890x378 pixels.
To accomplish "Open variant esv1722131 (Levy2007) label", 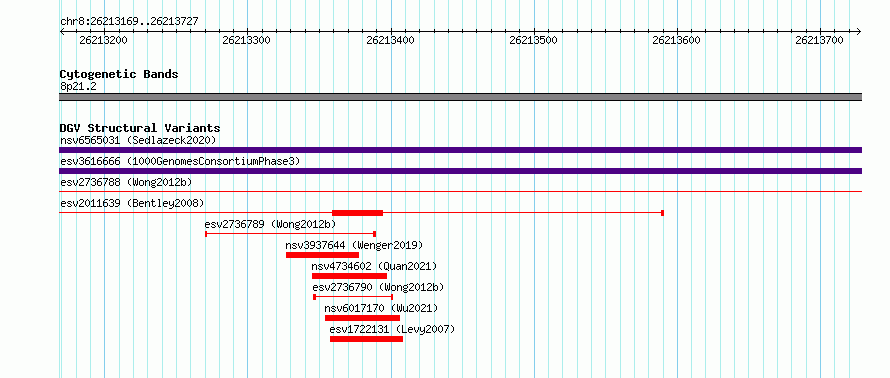I will [392, 329].
